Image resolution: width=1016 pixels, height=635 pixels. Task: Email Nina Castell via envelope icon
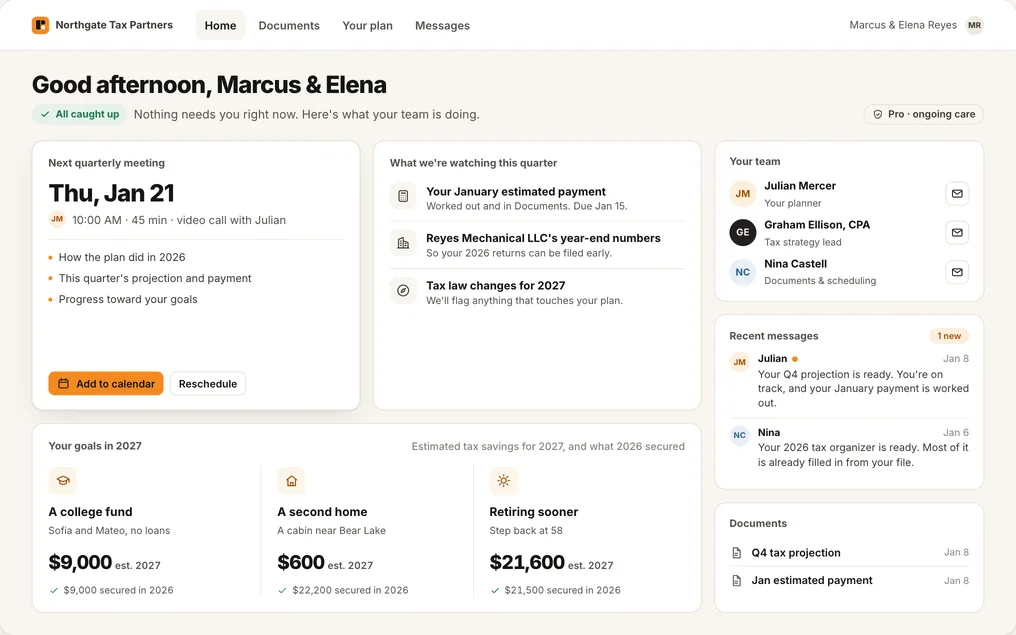click(956, 272)
